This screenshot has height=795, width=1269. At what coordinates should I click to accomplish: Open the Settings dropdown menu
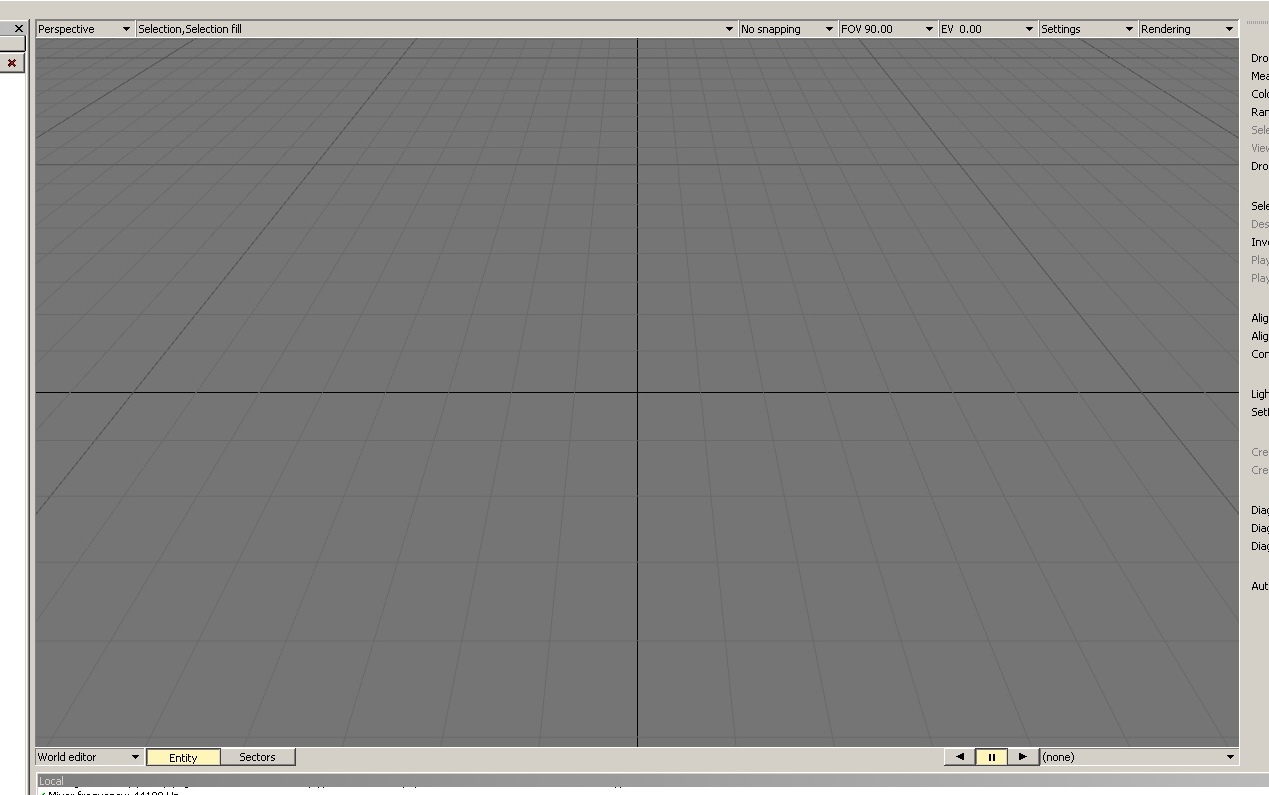pos(1088,29)
